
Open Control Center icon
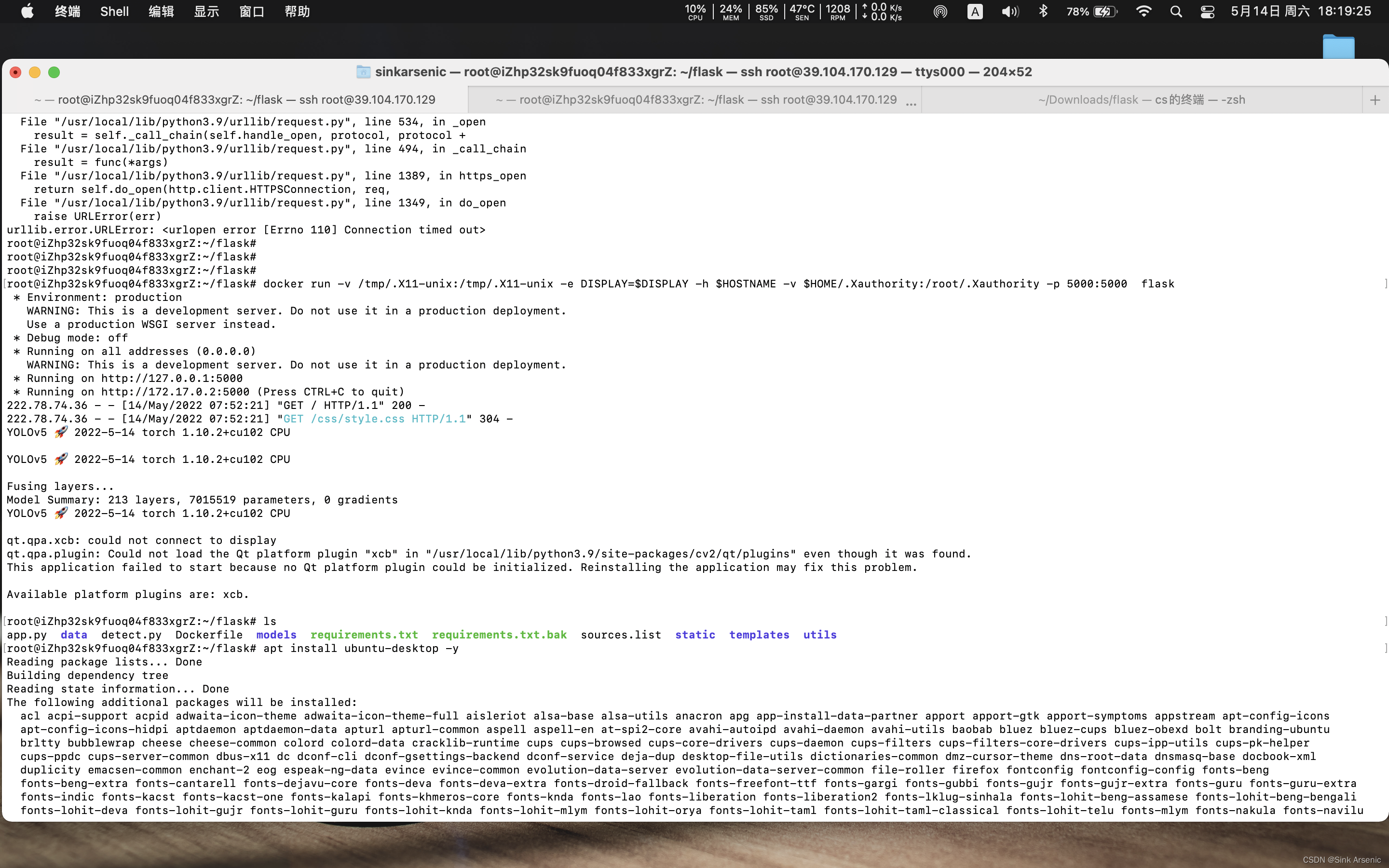click(x=1207, y=12)
